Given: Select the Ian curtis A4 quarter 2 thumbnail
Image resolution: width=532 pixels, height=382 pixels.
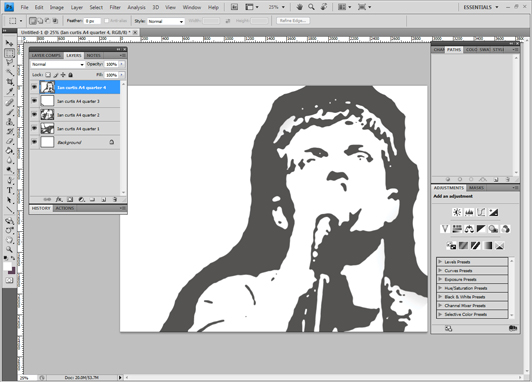Looking at the screenshot, I should [x=47, y=115].
